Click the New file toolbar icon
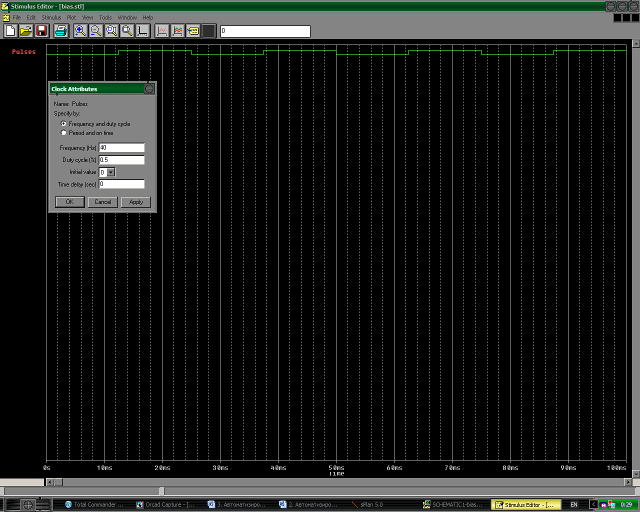Viewport: 640px width, 512px height. 10,31
